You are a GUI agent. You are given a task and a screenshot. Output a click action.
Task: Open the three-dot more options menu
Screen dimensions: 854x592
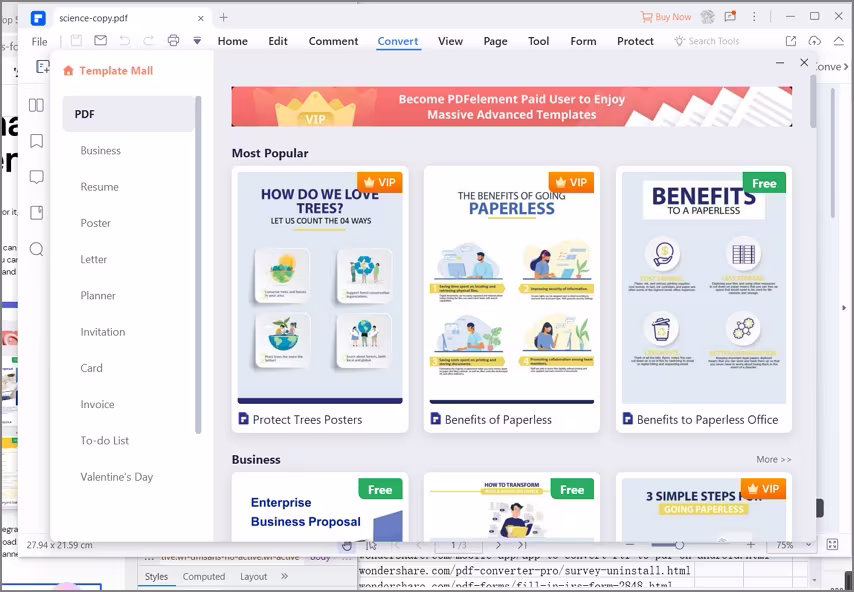754,17
